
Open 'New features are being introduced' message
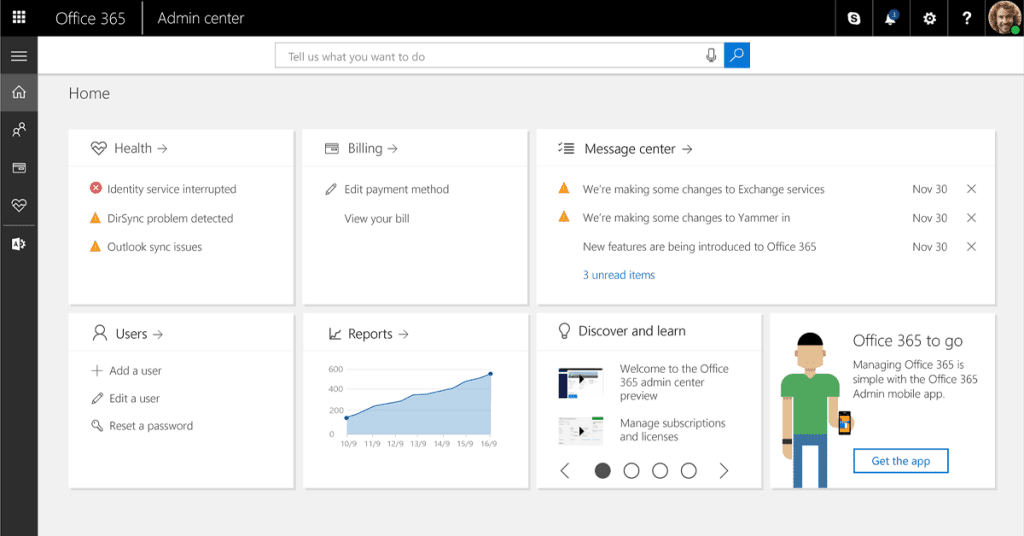tap(699, 247)
